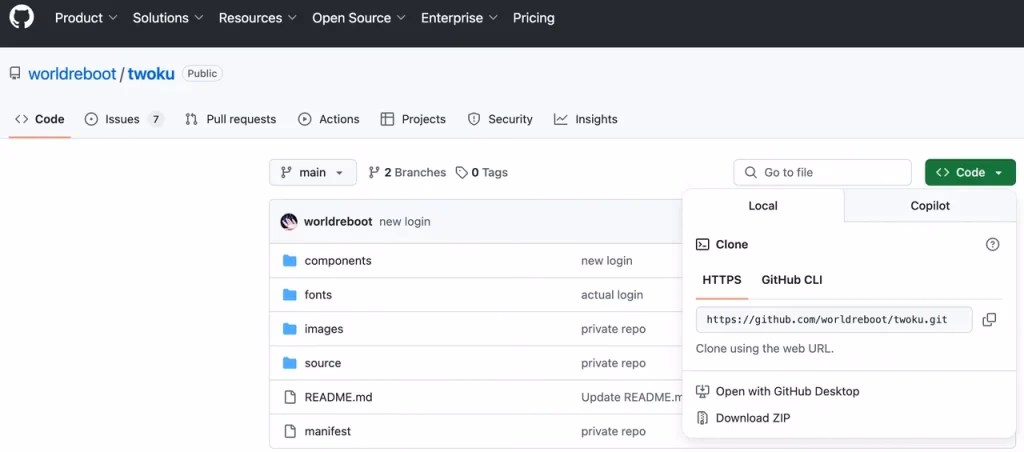Viewport: 1024px width, 452px height.
Task: Focus the Go to file search field
Action: point(822,172)
